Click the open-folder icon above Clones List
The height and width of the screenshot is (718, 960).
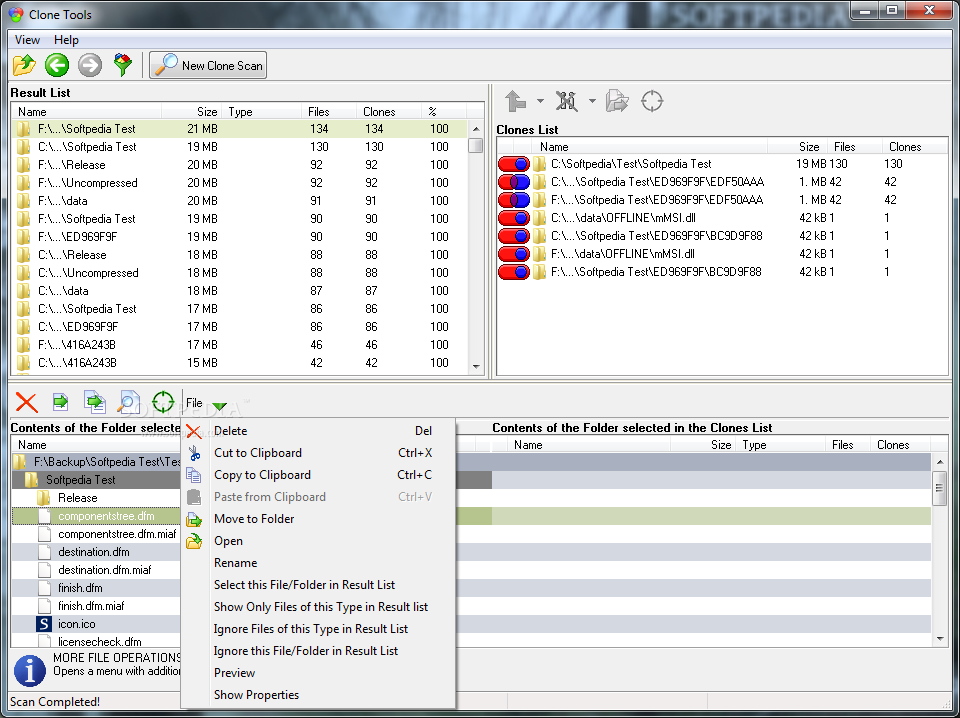pyautogui.click(x=617, y=101)
